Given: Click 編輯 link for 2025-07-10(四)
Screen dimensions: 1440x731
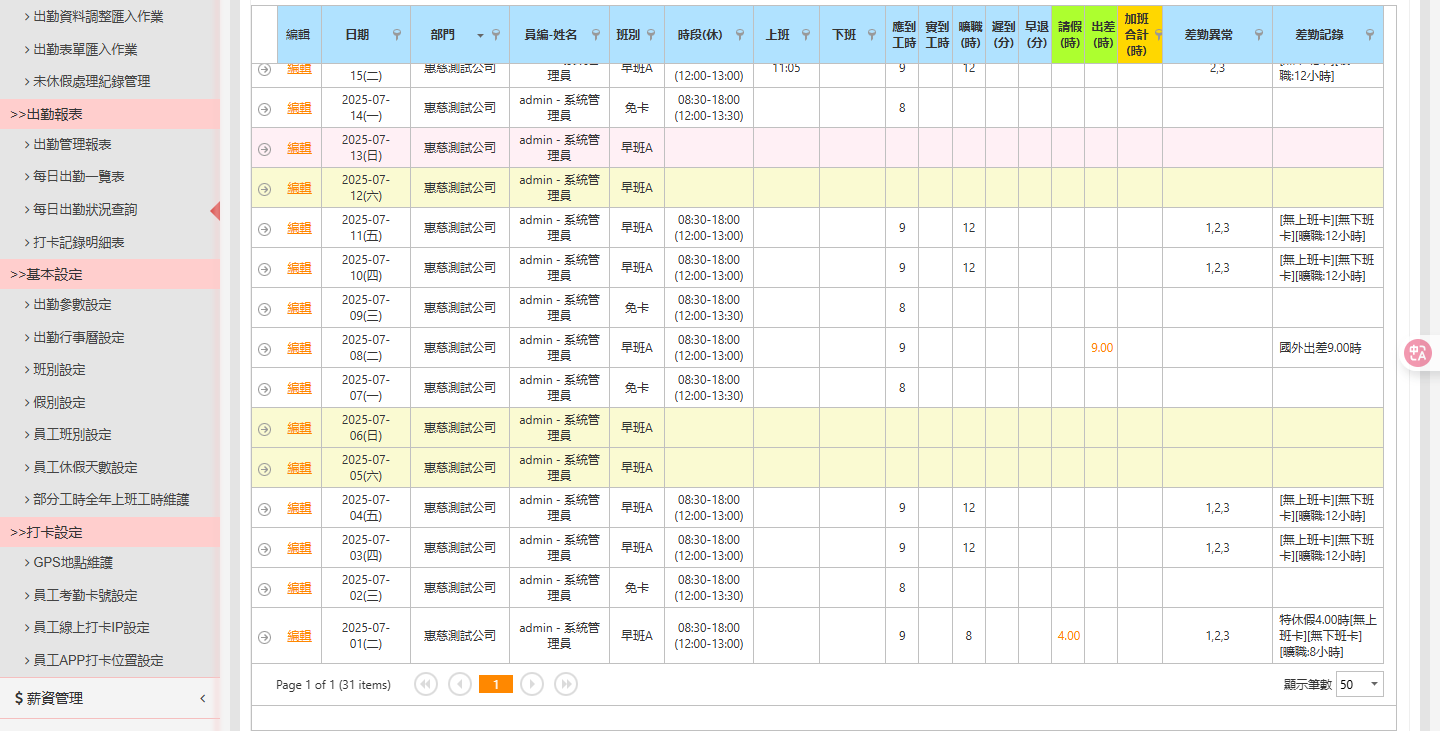Looking at the screenshot, I should pyautogui.click(x=299, y=268).
